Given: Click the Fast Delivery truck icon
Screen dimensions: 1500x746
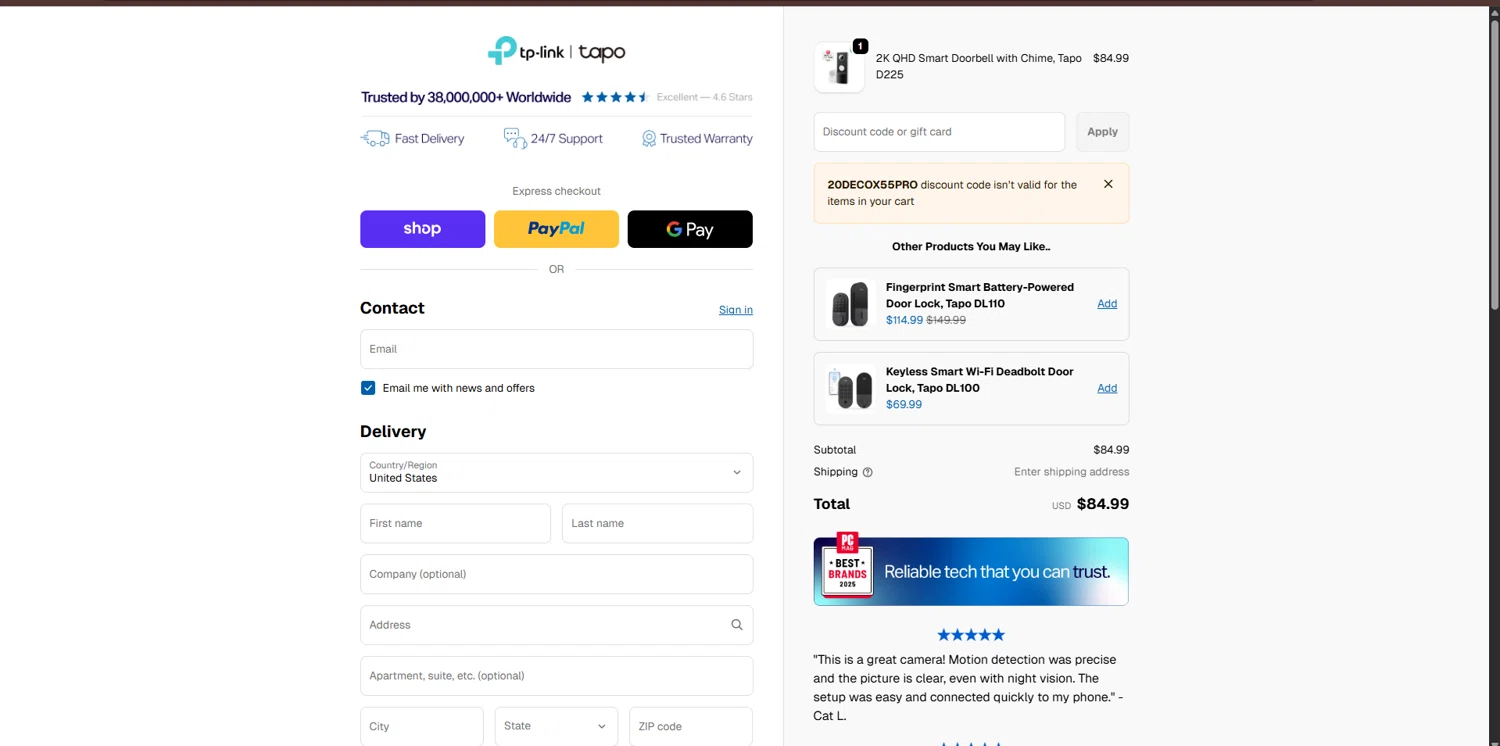Looking at the screenshot, I should coord(375,138).
